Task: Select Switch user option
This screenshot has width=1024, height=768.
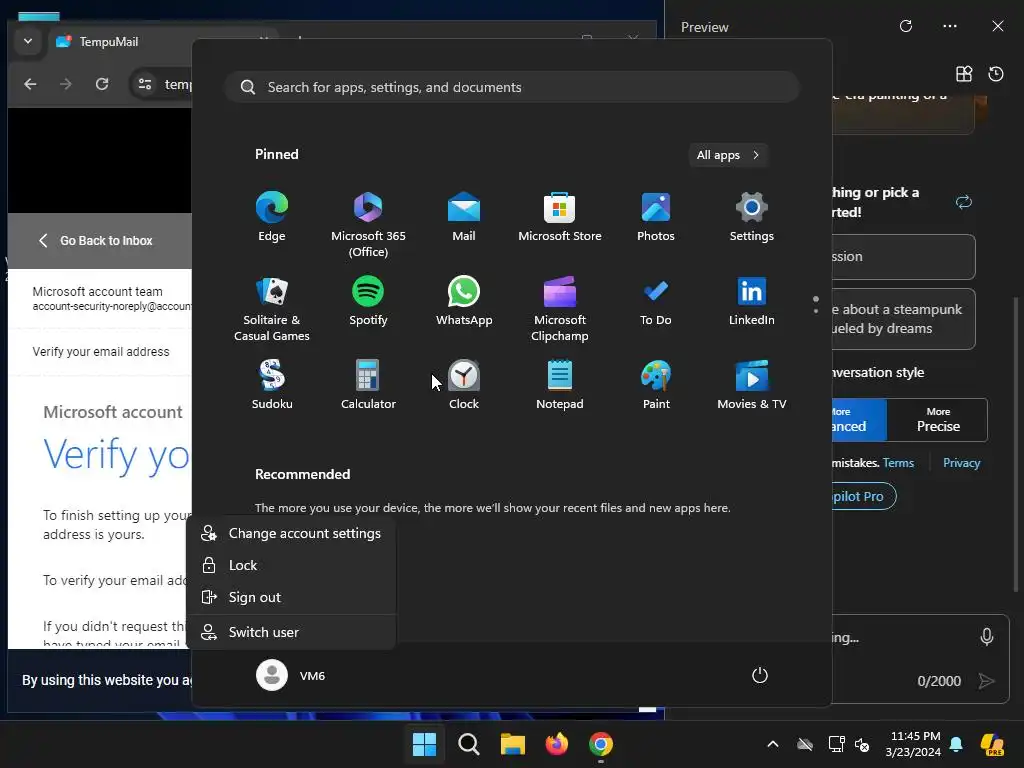Action: click(291, 632)
